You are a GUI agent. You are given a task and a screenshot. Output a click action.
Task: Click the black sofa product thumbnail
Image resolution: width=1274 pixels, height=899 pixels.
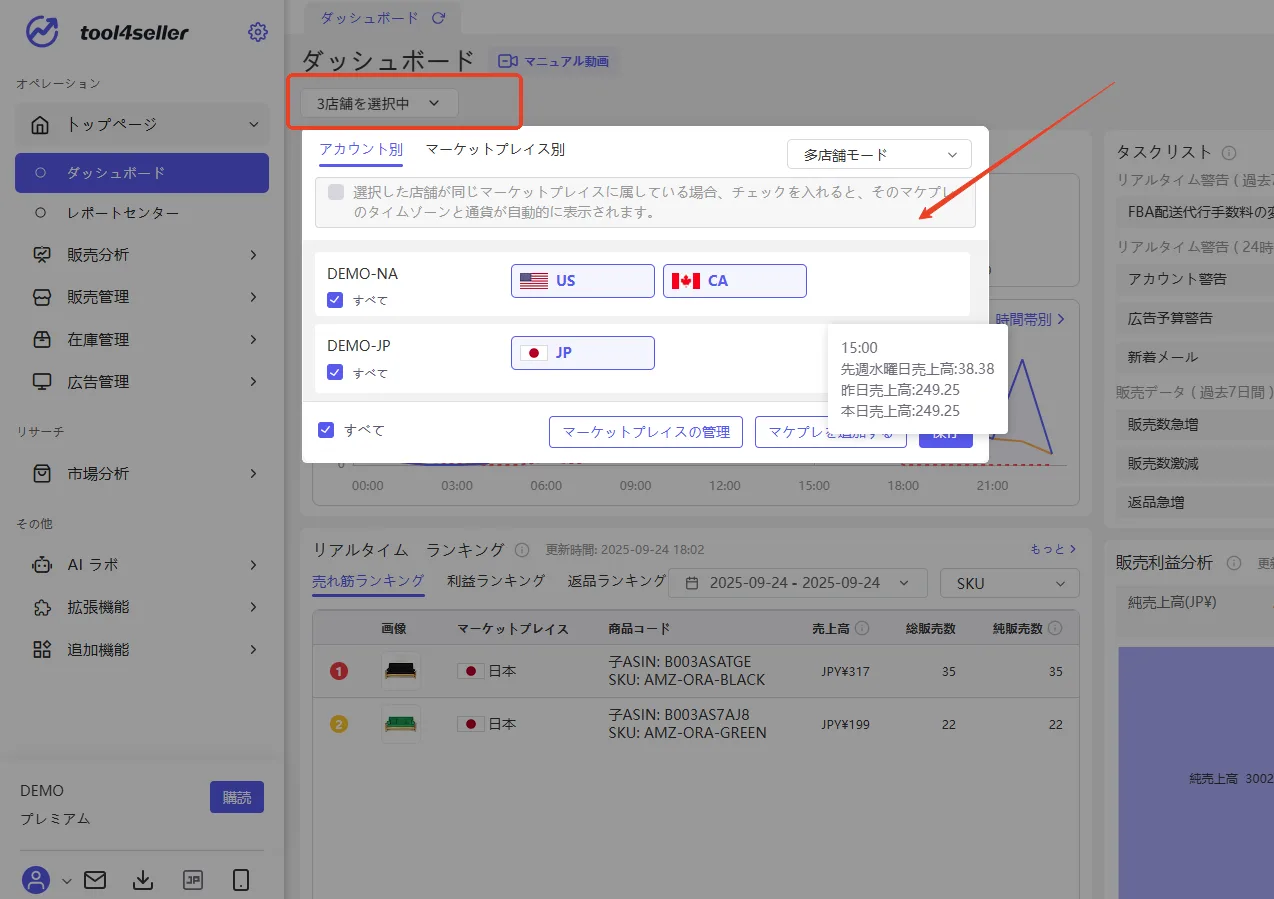pos(400,671)
